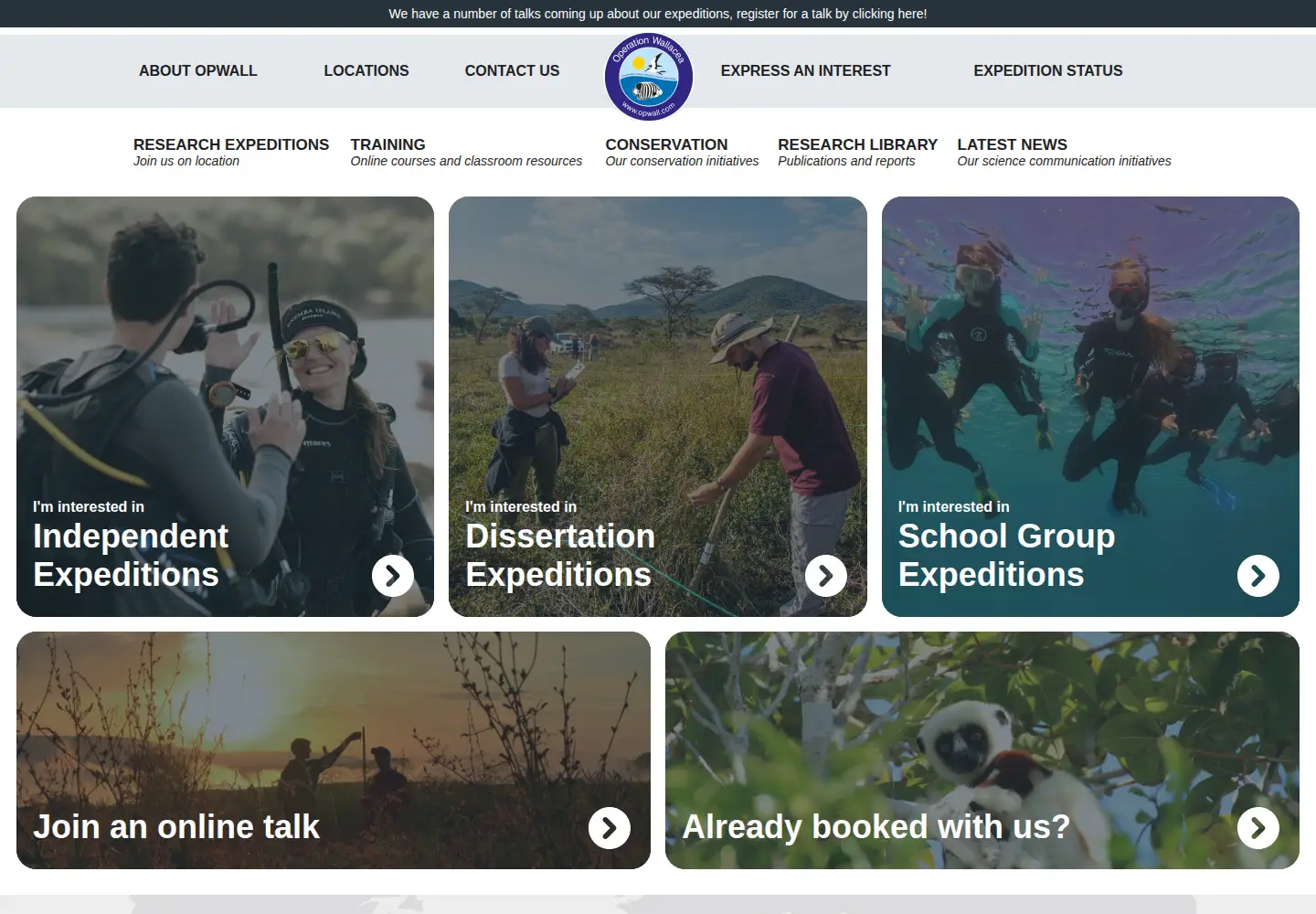Open the Locations menu item

point(366,70)
